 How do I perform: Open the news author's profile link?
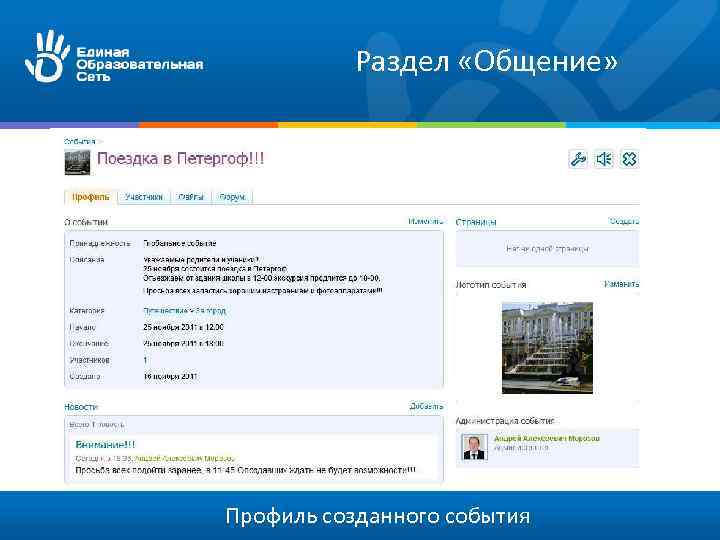pyautogui.click(x=185, y=458)
